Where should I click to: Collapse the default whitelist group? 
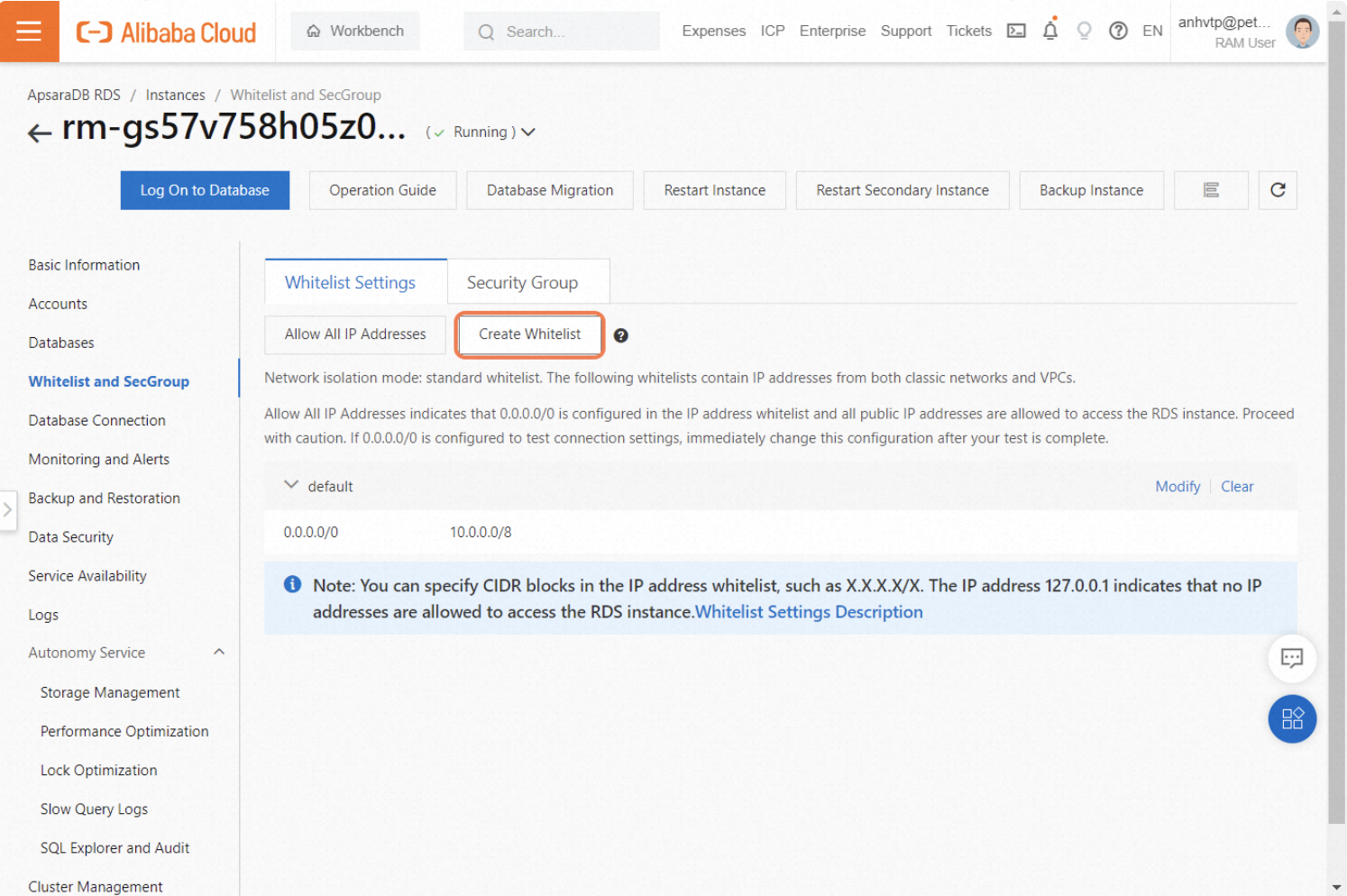[x=291, y=485]
